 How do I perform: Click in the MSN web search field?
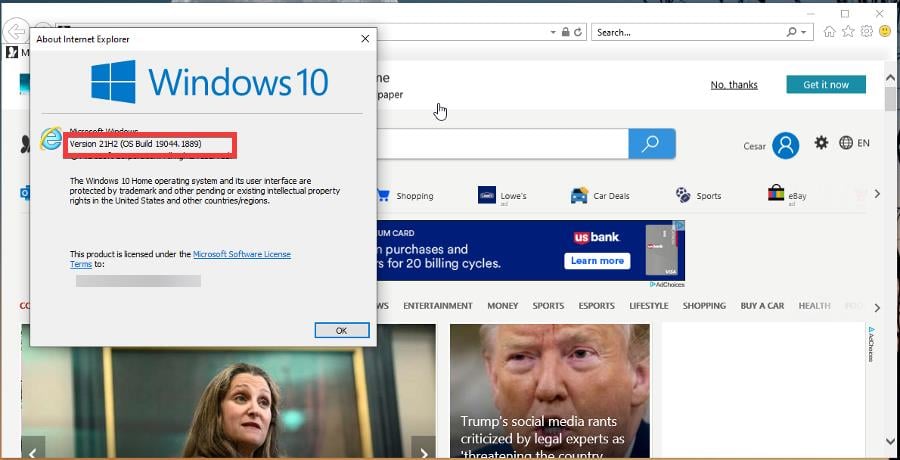(x=502, y=144)
